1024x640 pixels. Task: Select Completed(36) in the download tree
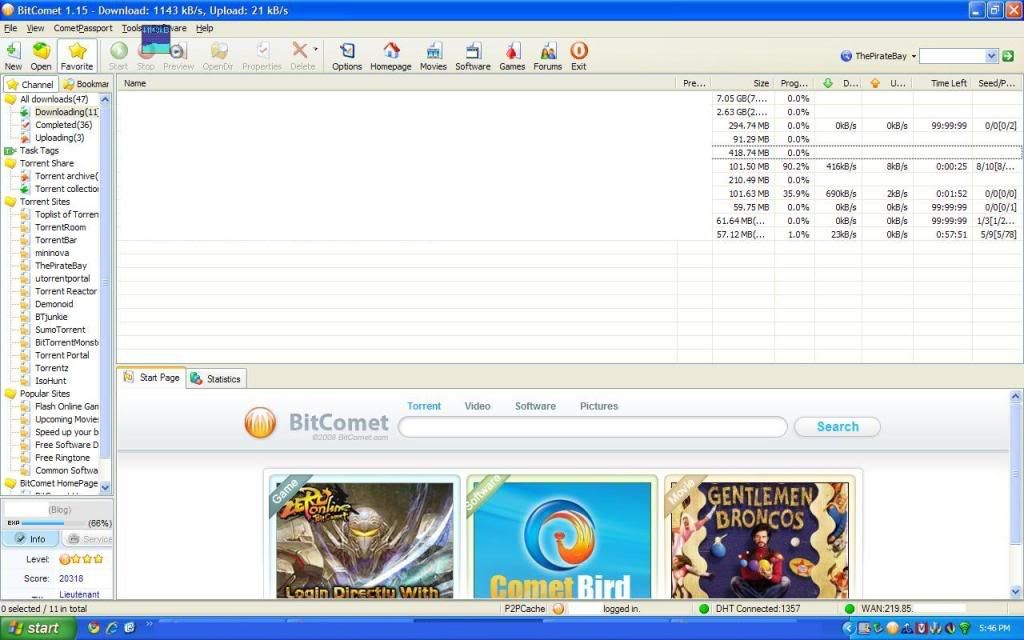[63, 125]
